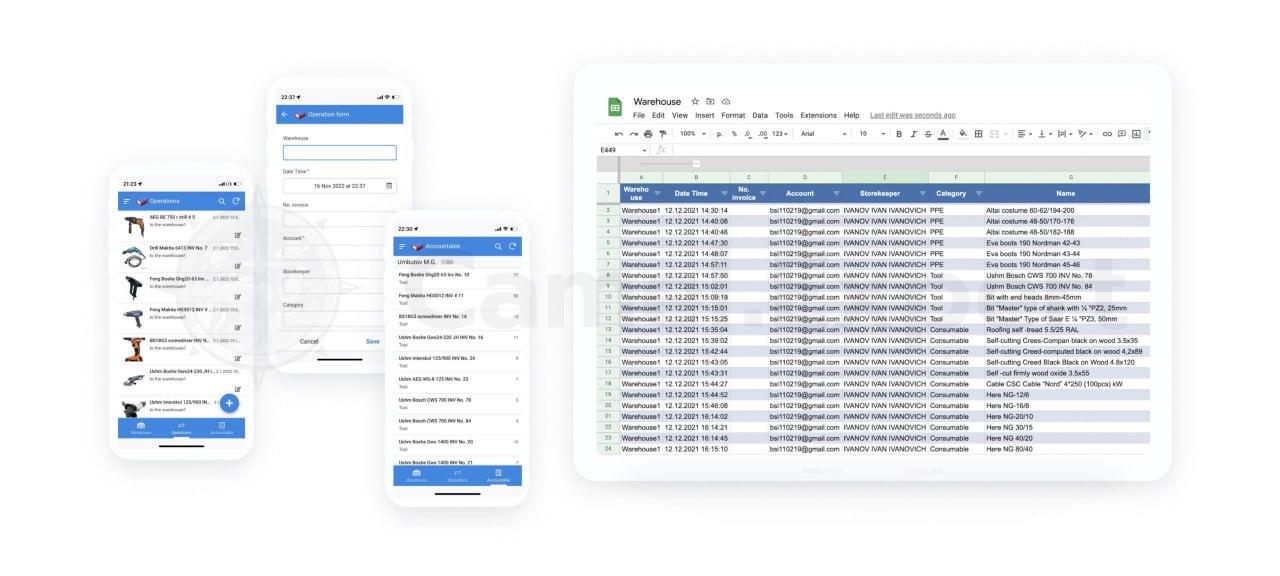Switch to Warehouse tab in Accountable screen
This screenshot has width=1280, height=576.
(x=416, y=475)
